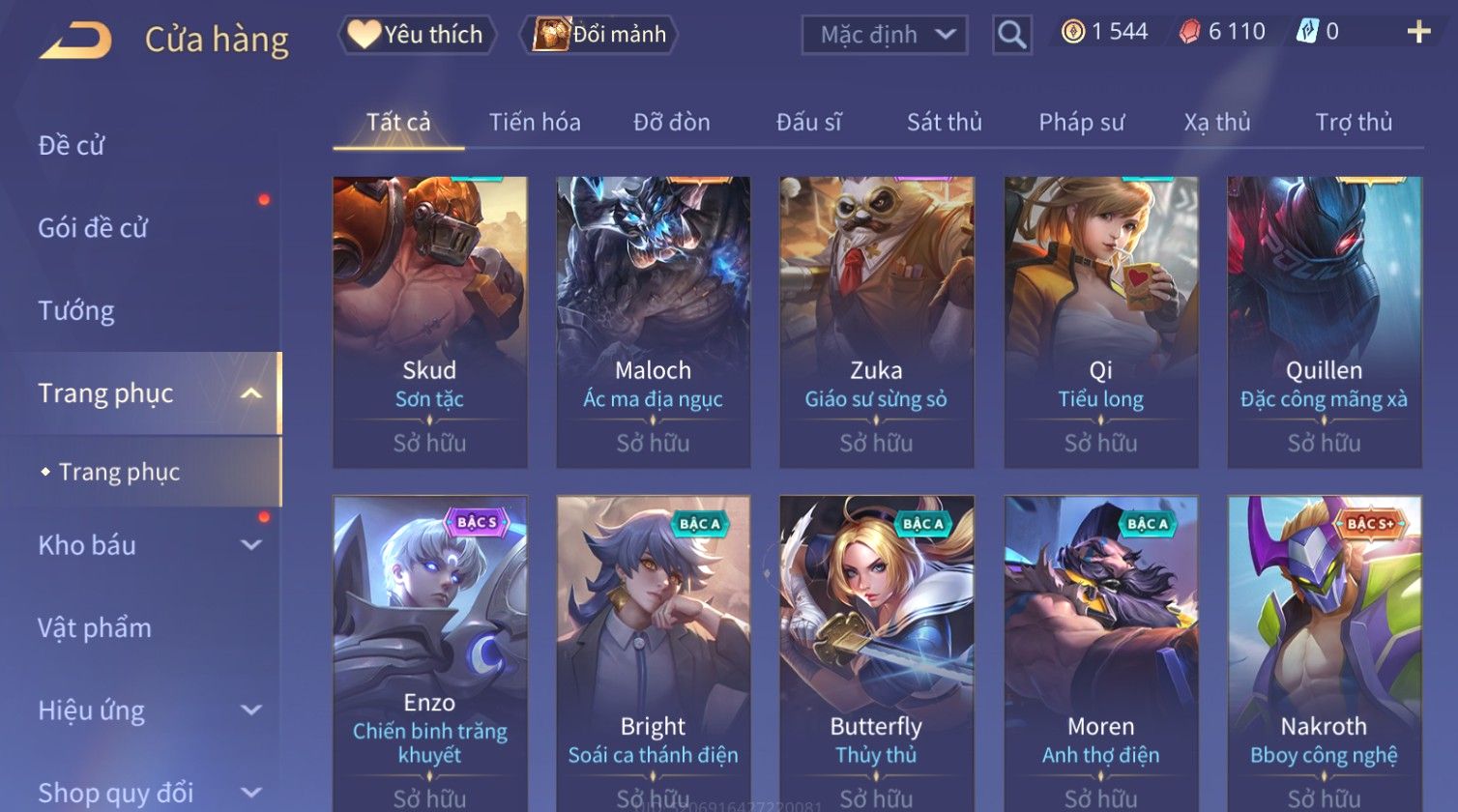Viewport: 1458px width, 812px height.
Task: Tap the red ruby currency icon
Action: click(x=1189, y=32)
